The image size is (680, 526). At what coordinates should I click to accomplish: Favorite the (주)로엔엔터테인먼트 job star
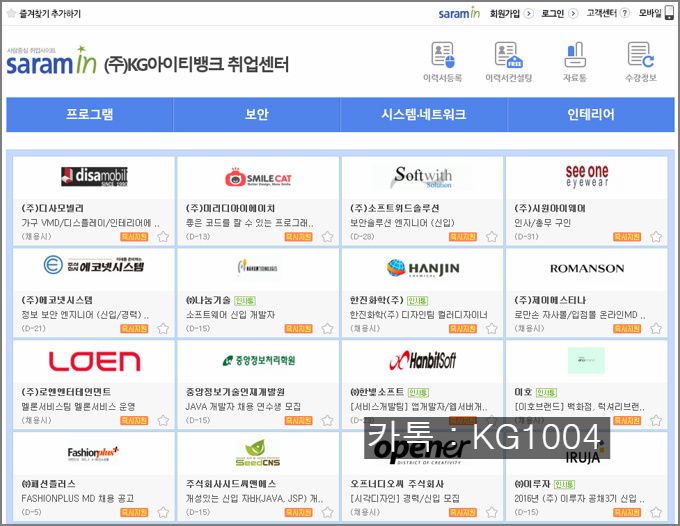(163, 421)
